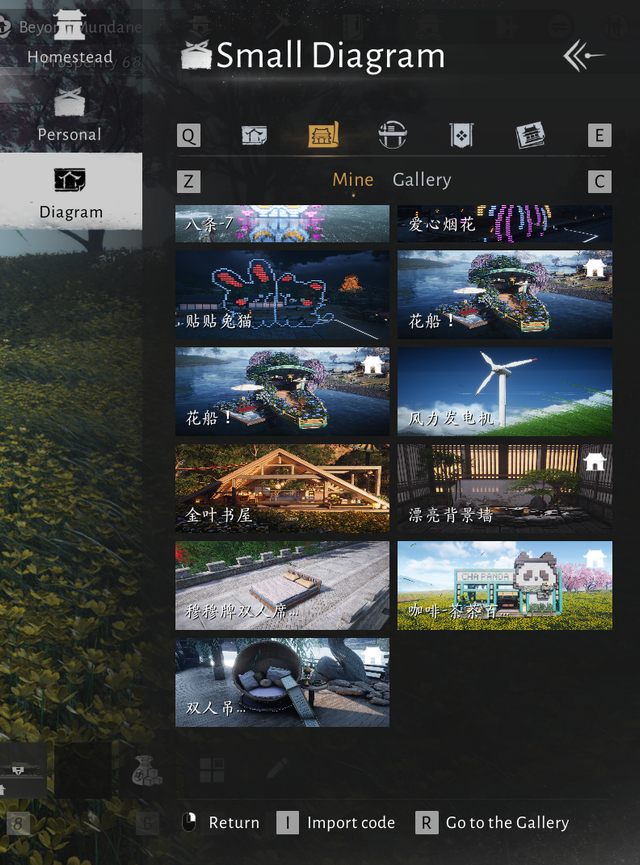The height and width of the screenshot is (865, 640).
Task: Click the I key icon
Action: tap(287, 823)
